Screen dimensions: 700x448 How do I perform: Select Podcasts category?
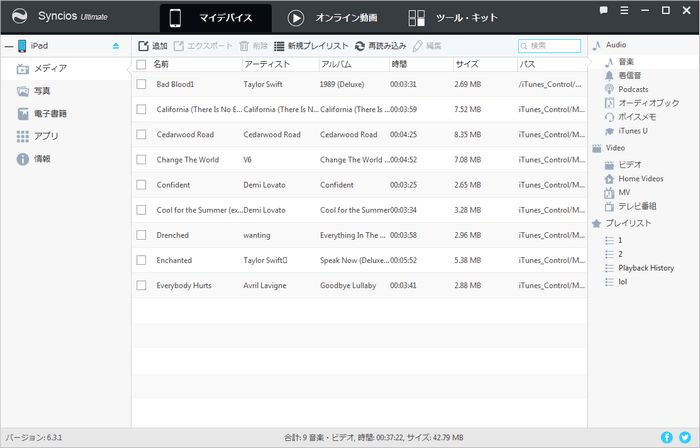[627, 89]
